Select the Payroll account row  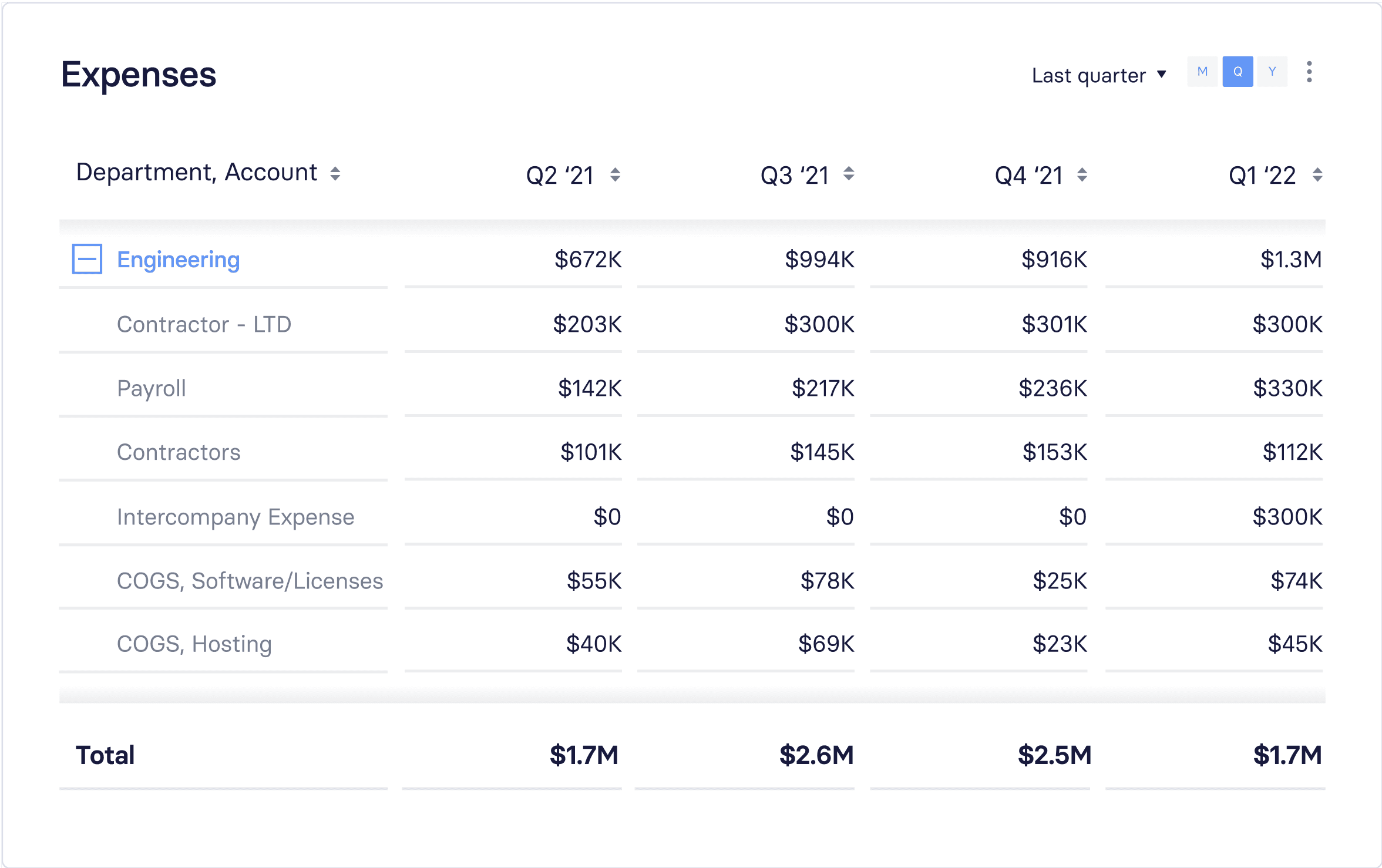(692, 388)
